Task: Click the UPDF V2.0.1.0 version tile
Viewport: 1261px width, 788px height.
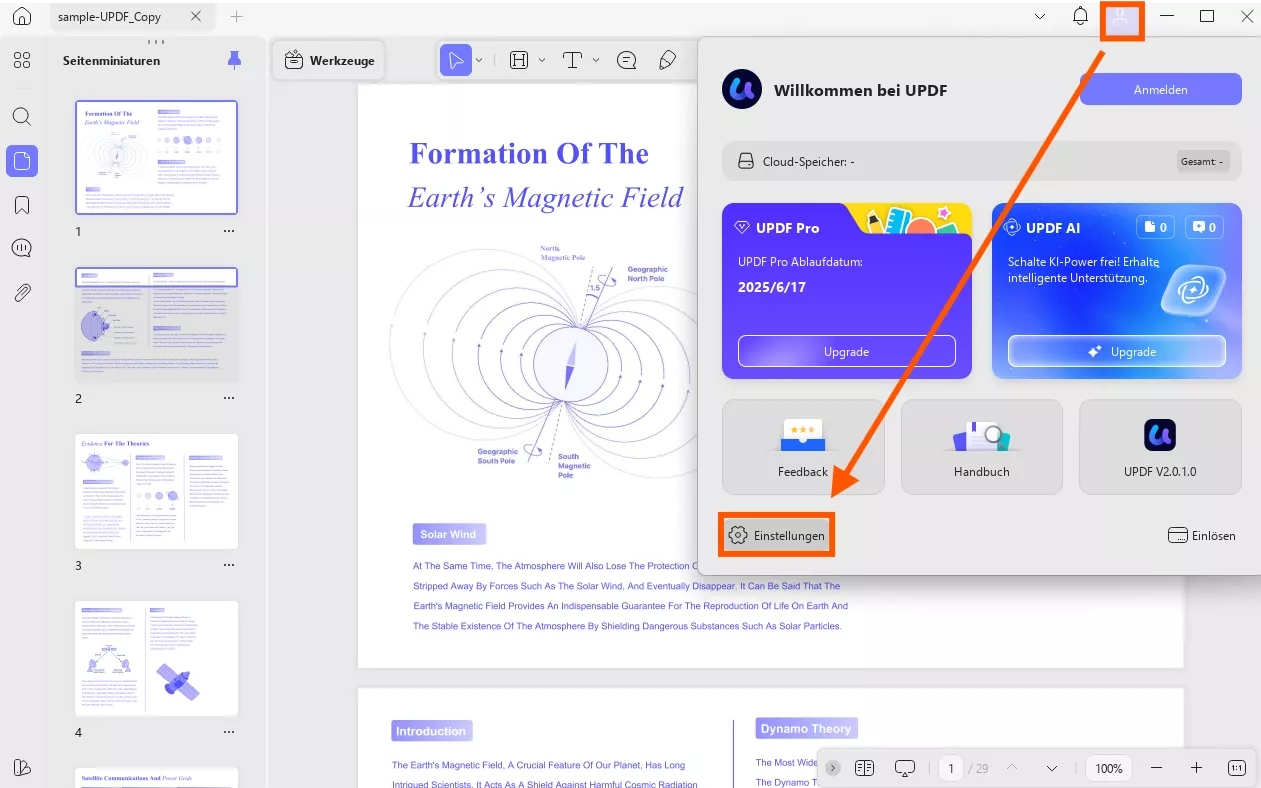Action: pyautogui.click(x=1160, y=447)
